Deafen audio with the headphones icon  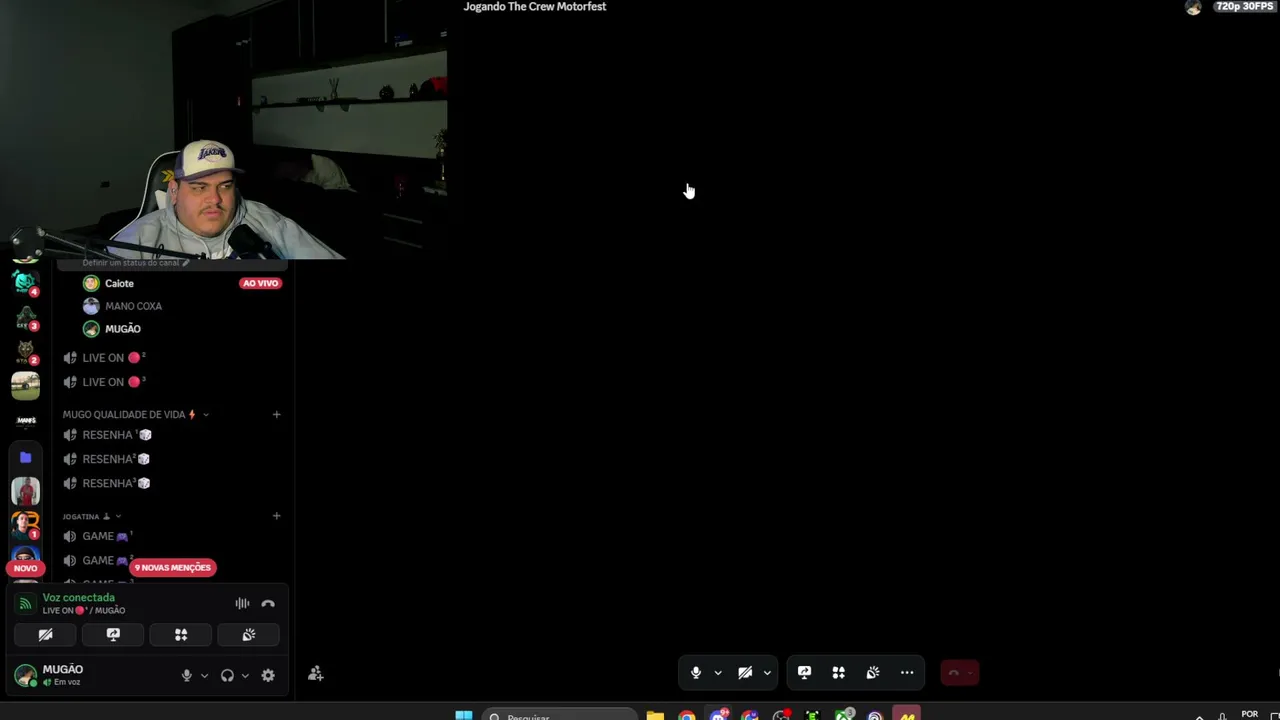227,676
